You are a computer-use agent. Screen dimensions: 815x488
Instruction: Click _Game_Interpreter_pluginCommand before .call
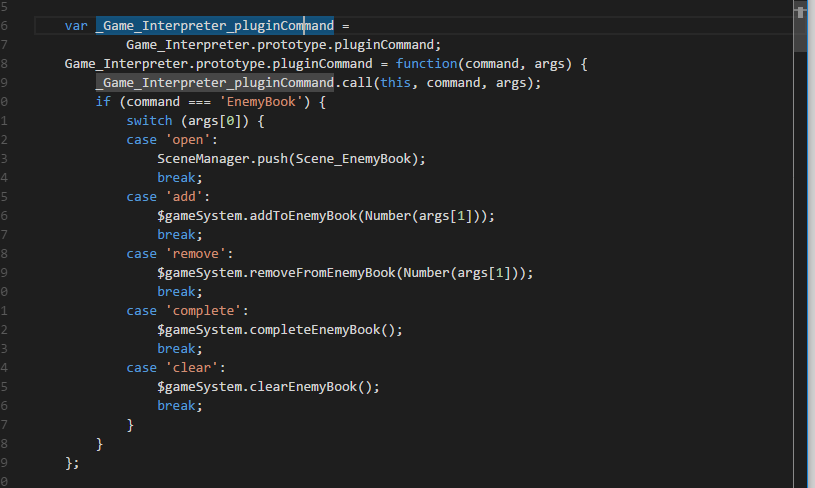(x=215, y=83)
